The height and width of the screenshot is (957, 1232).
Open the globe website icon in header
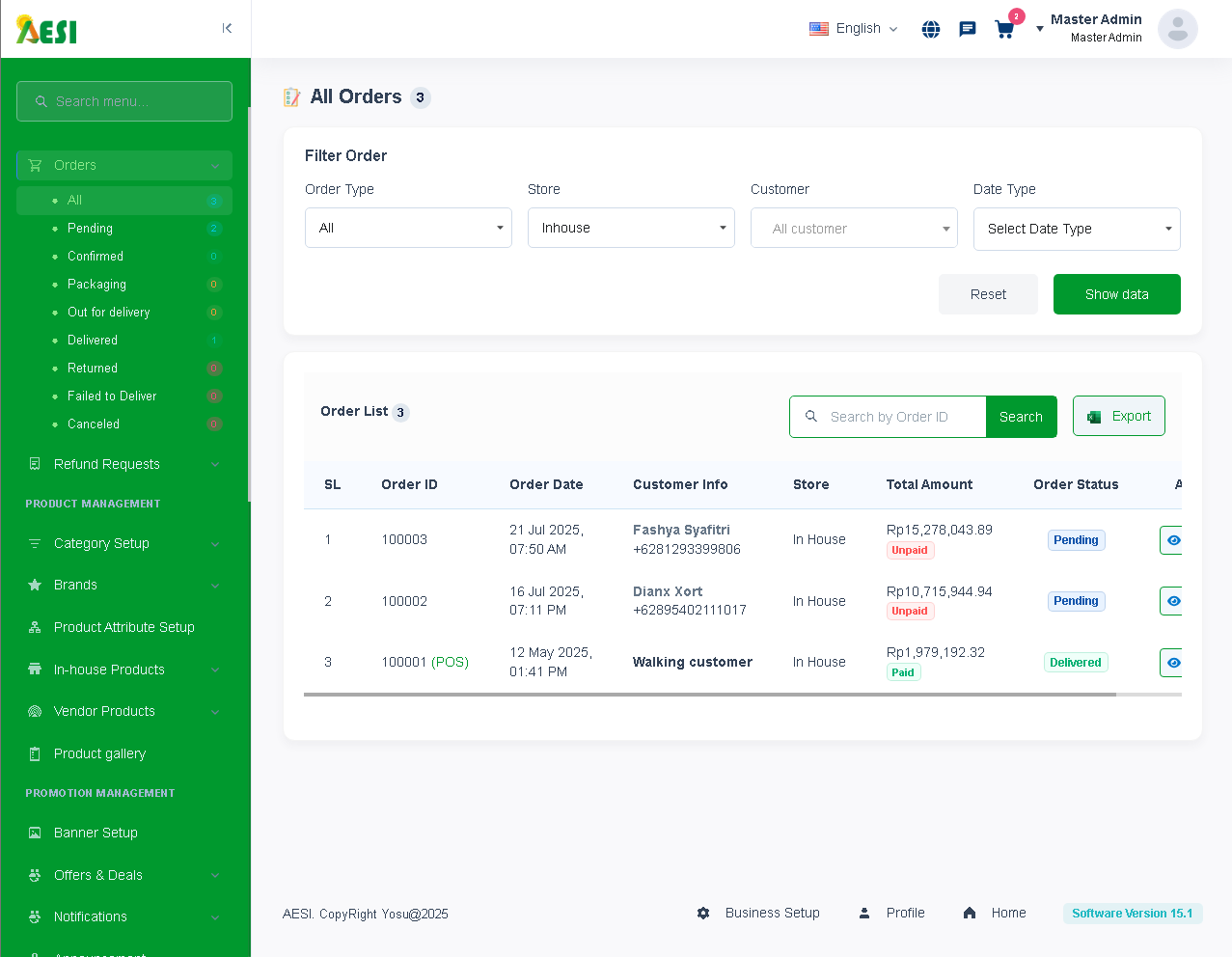(x=931, y=29)
